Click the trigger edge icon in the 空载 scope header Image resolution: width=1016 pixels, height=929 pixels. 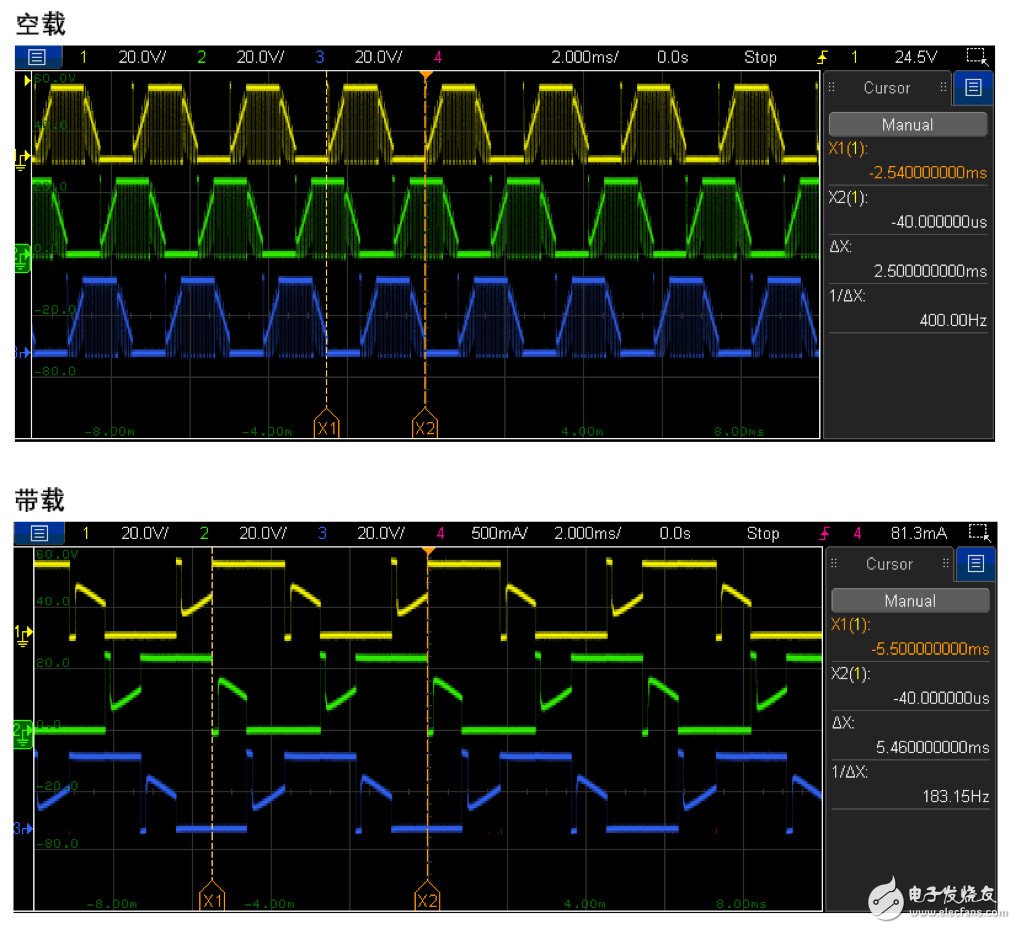pos(822,57)
